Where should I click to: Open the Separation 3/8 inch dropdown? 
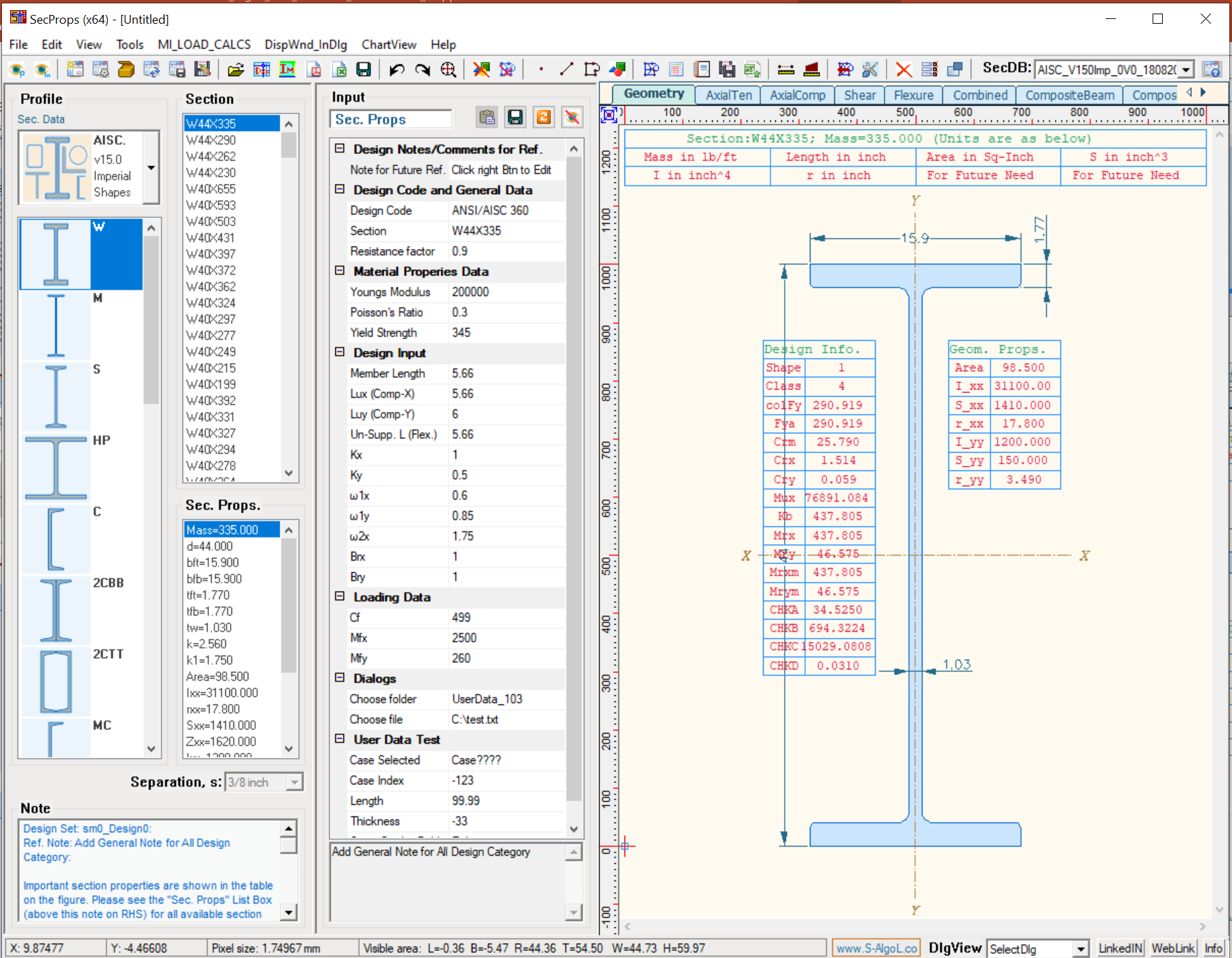(294, 782)
